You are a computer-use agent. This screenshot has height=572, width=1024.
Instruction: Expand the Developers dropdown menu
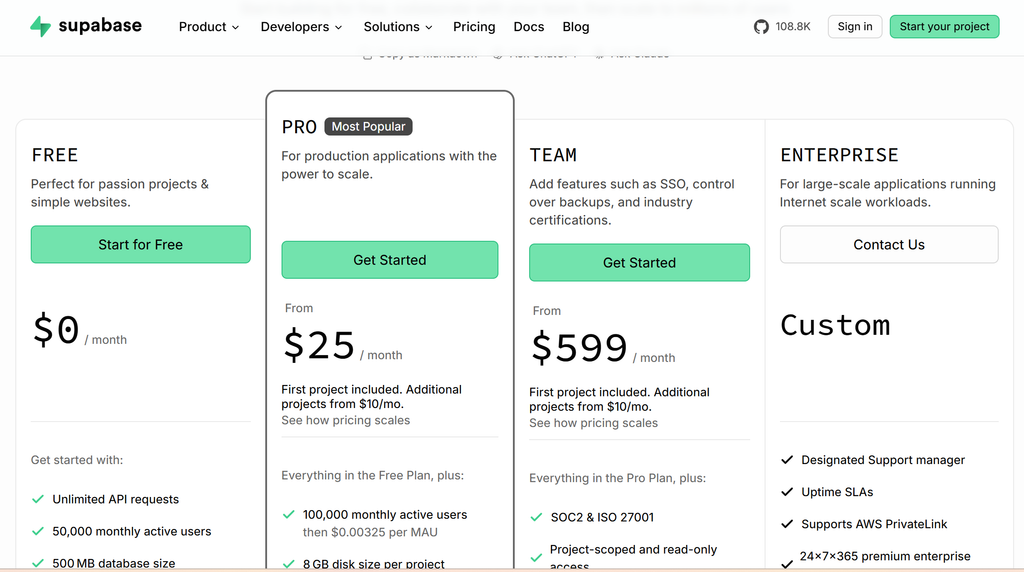[x=301, y=27]
